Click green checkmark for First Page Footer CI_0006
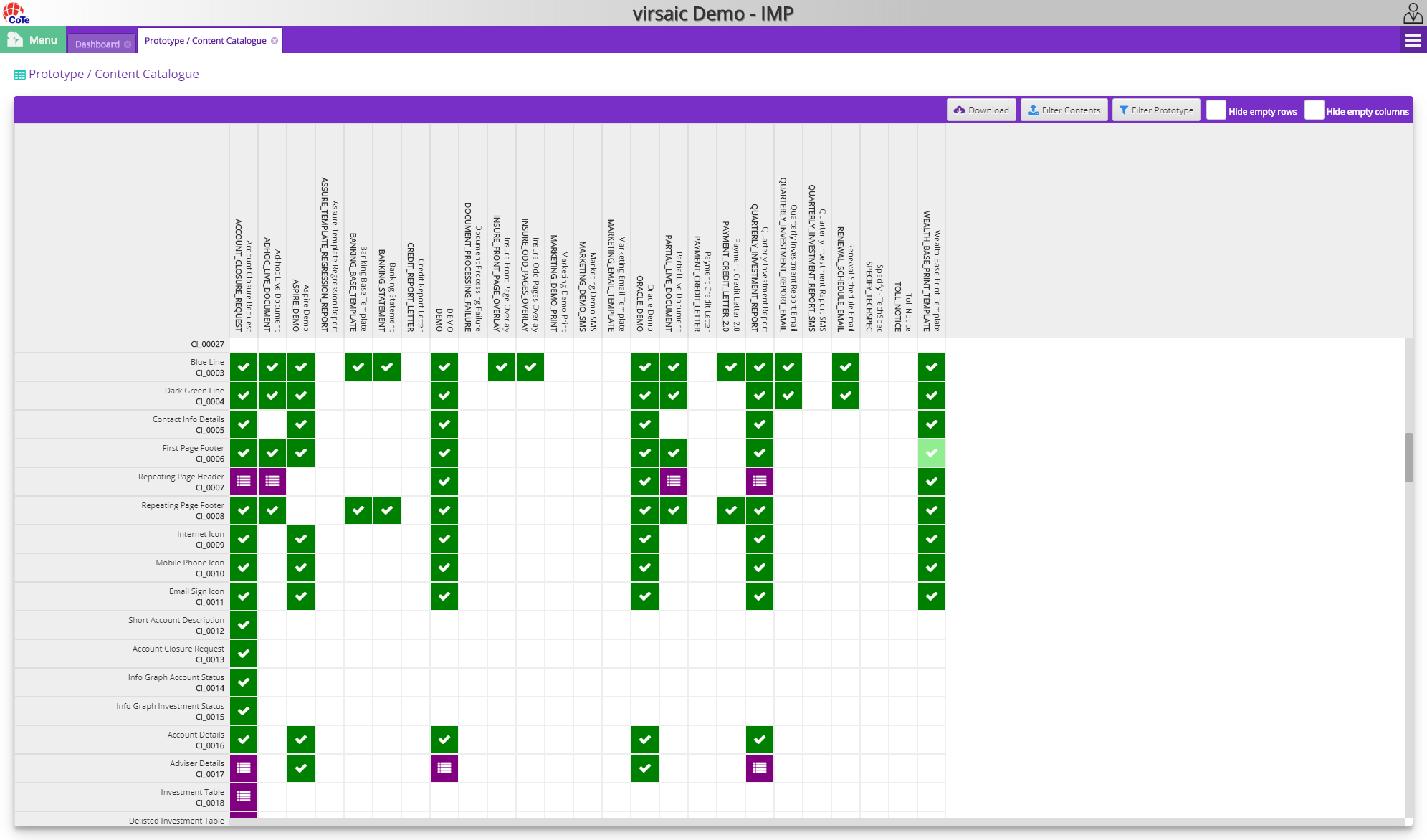This screenshot has height=840, width=1427. click(244, 453)
